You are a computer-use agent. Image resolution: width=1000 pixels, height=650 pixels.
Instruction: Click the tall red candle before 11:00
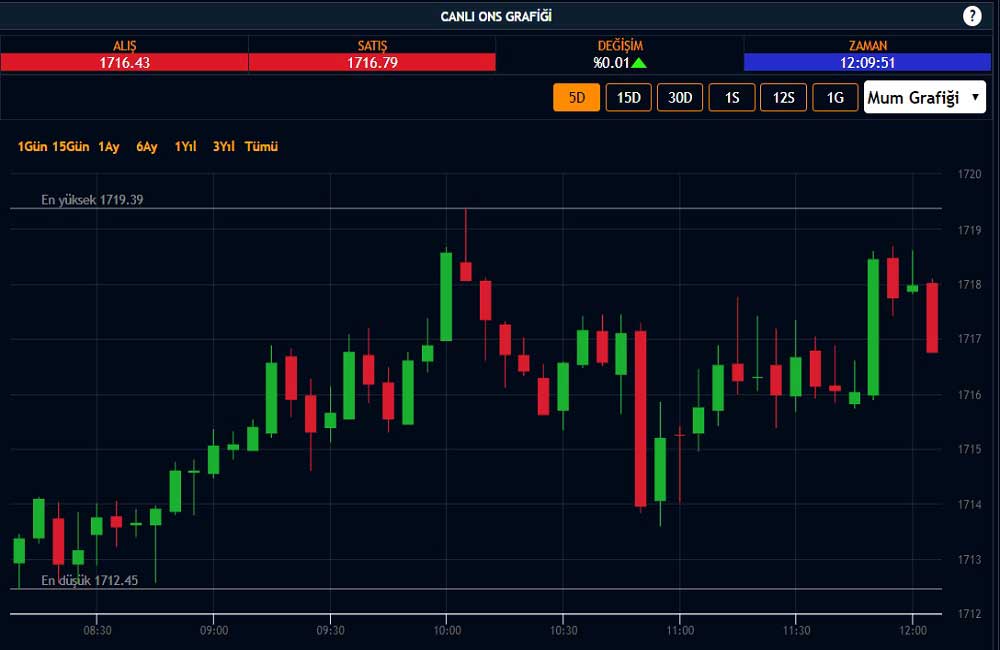pyautogui.click(x=640, y=418)
